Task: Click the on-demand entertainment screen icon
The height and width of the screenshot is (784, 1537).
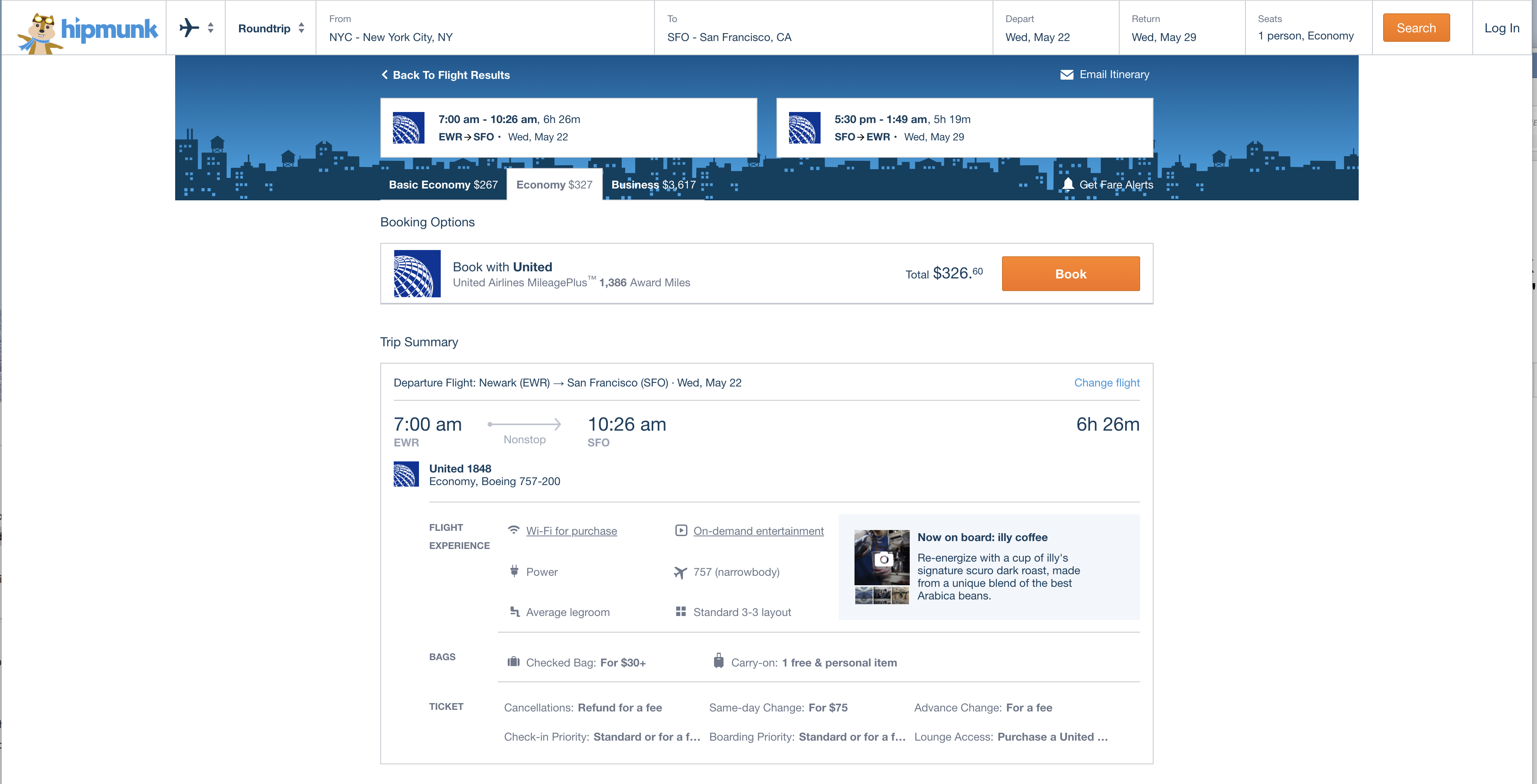Action: coord(681,530)
